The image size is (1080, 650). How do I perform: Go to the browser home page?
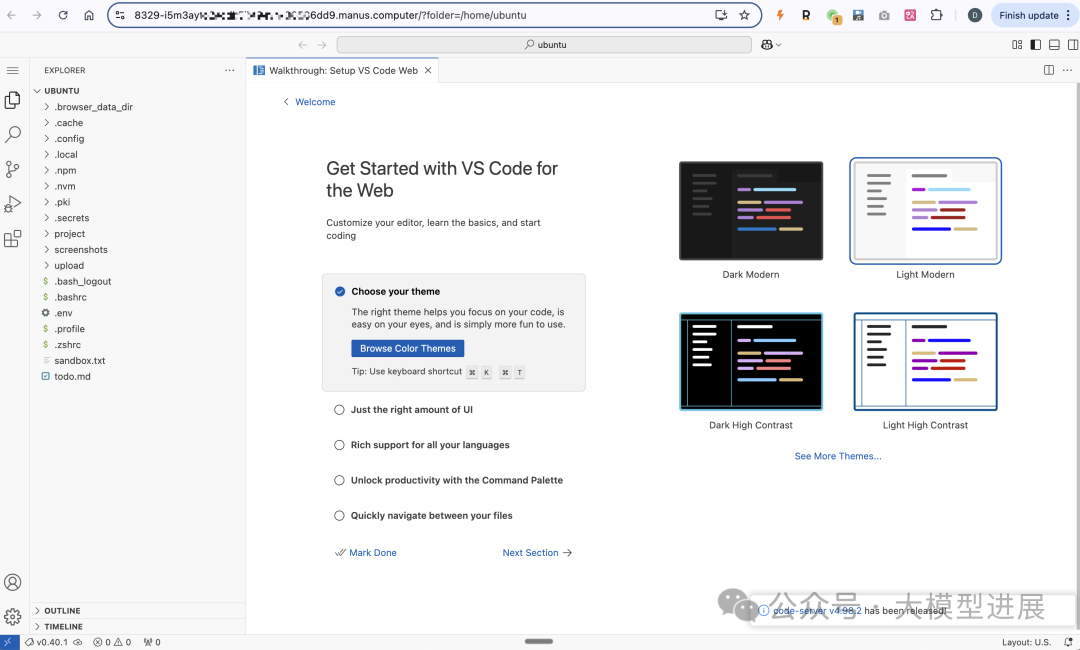click(x=89, y=15)
